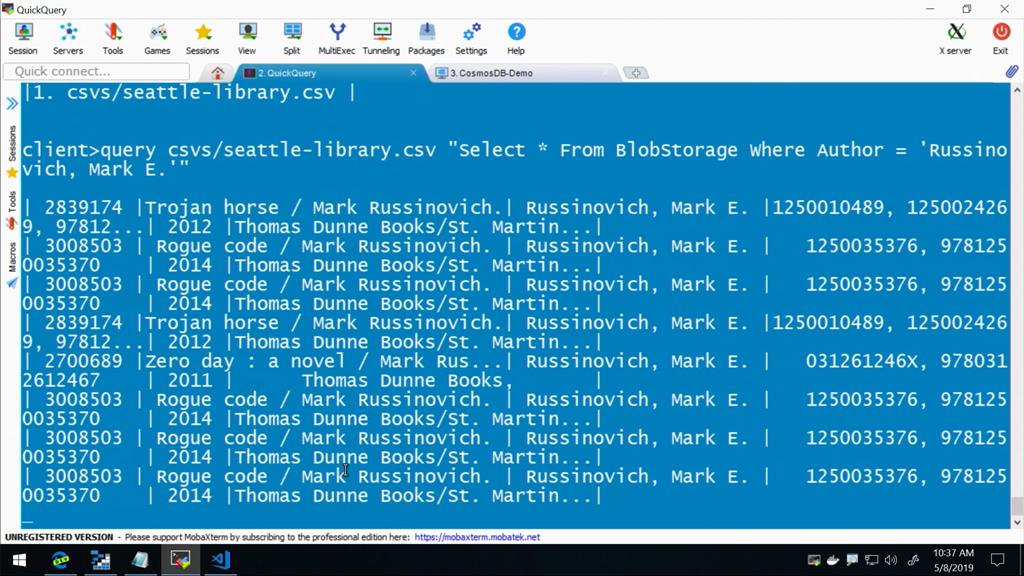Click the 'UNREGISTERED VERSION' status text
1024x576 pixels.
[59, 537]
